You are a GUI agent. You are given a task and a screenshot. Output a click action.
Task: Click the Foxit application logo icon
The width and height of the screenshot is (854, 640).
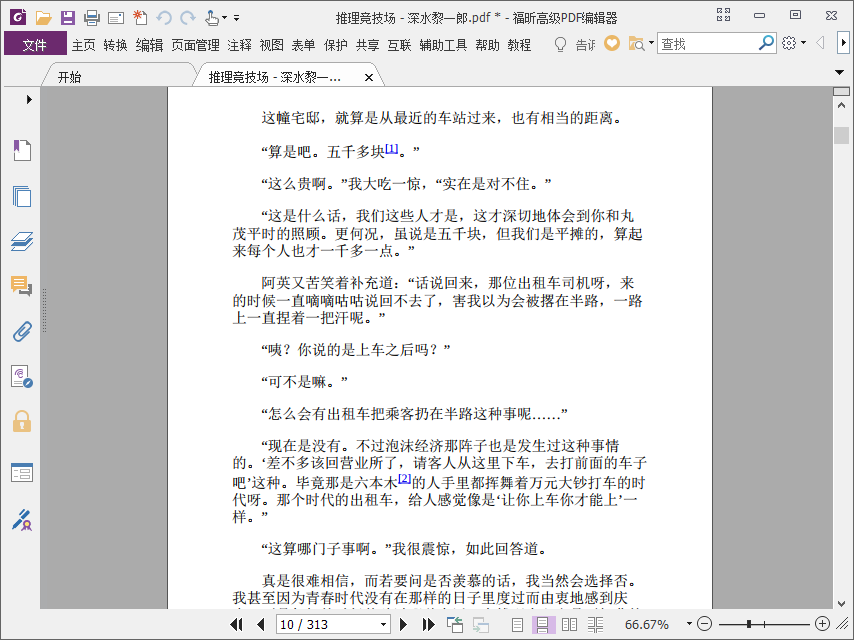click(x=18, y=17)
